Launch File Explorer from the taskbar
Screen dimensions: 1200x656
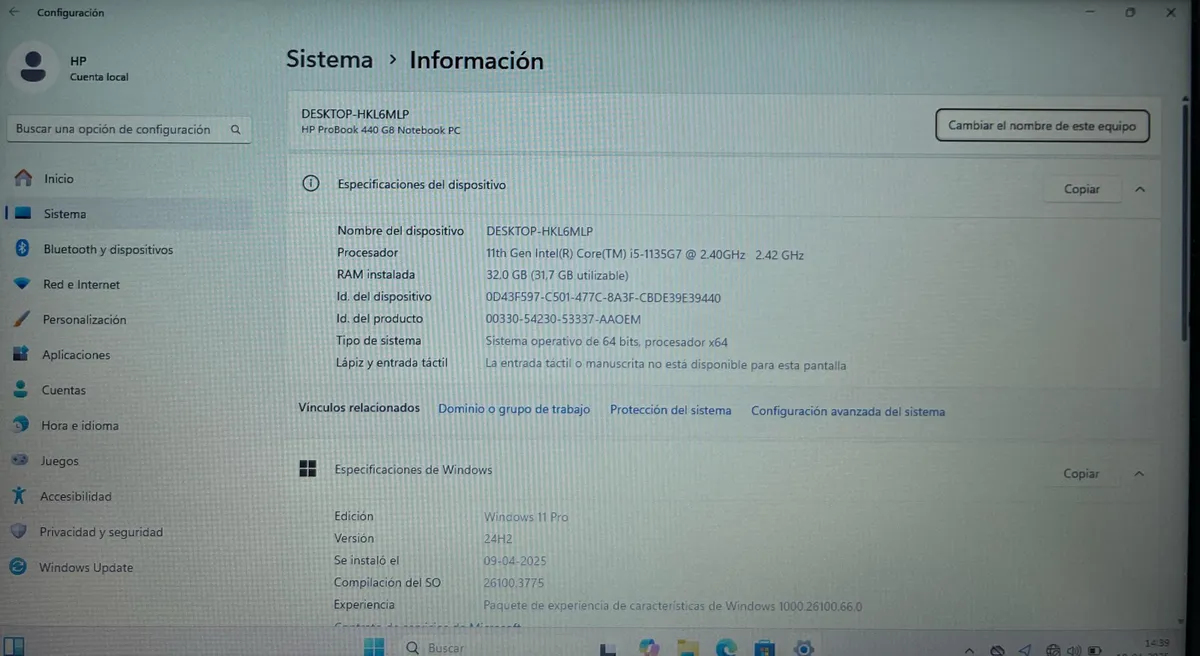pos(689,648)
